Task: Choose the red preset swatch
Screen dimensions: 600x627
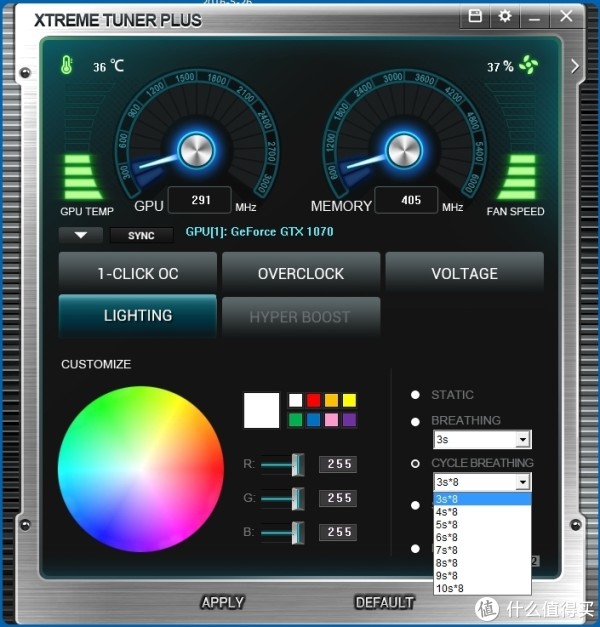Action: tap(314, 400)
